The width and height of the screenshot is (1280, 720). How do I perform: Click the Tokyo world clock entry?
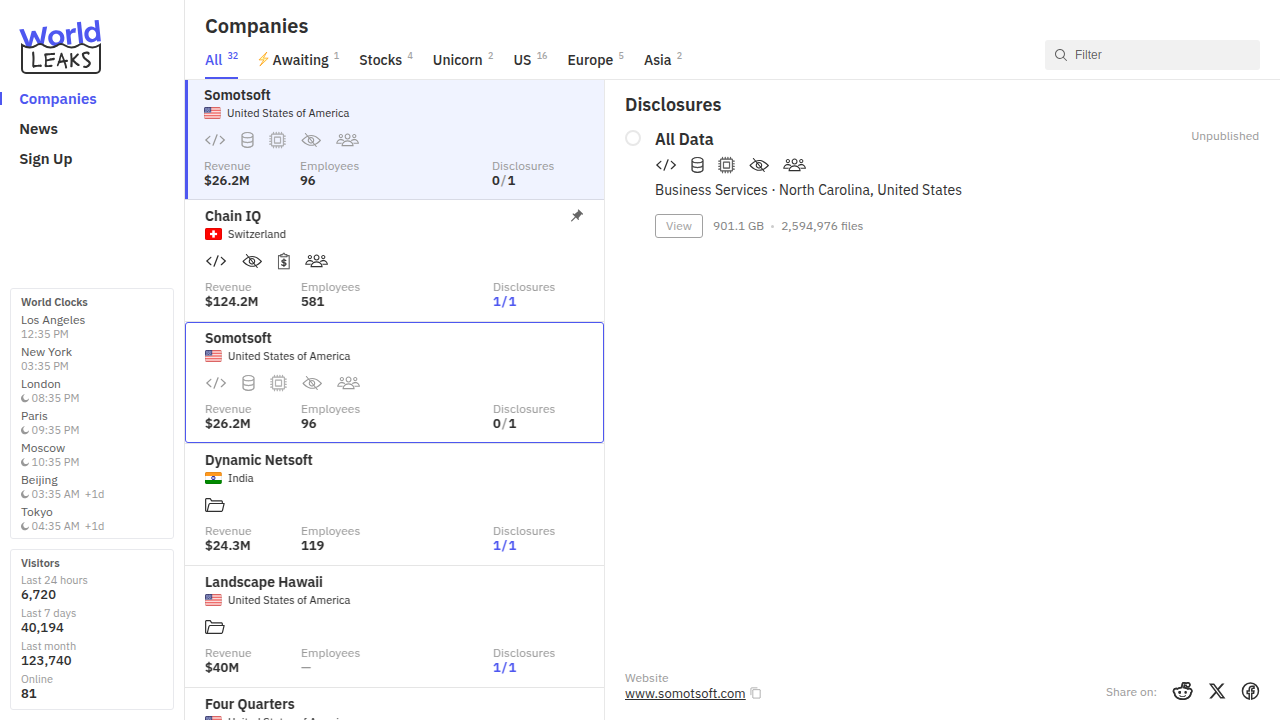[x=63, y=519]
